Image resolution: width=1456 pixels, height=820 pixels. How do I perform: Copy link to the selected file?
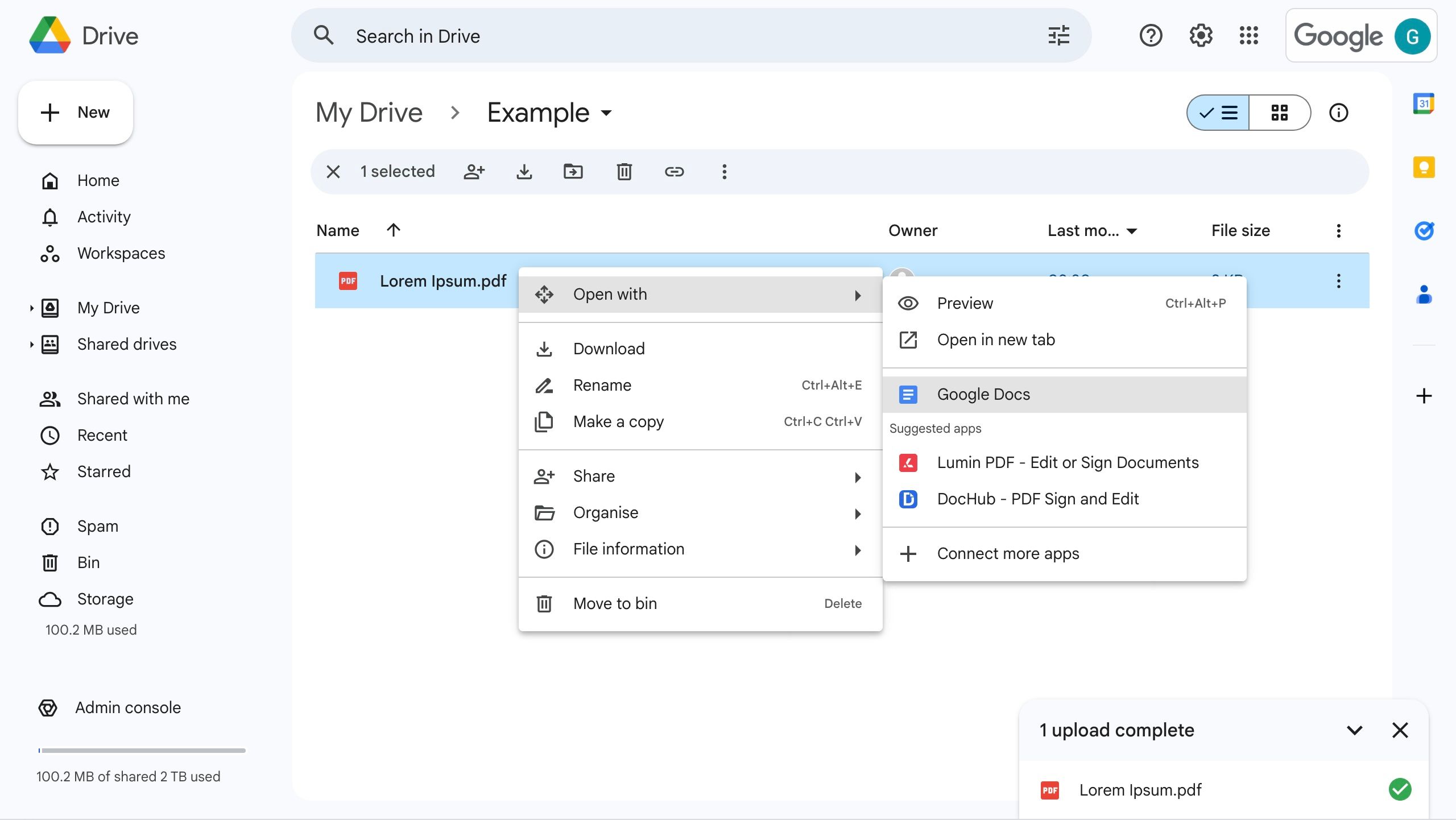[675, 171]
